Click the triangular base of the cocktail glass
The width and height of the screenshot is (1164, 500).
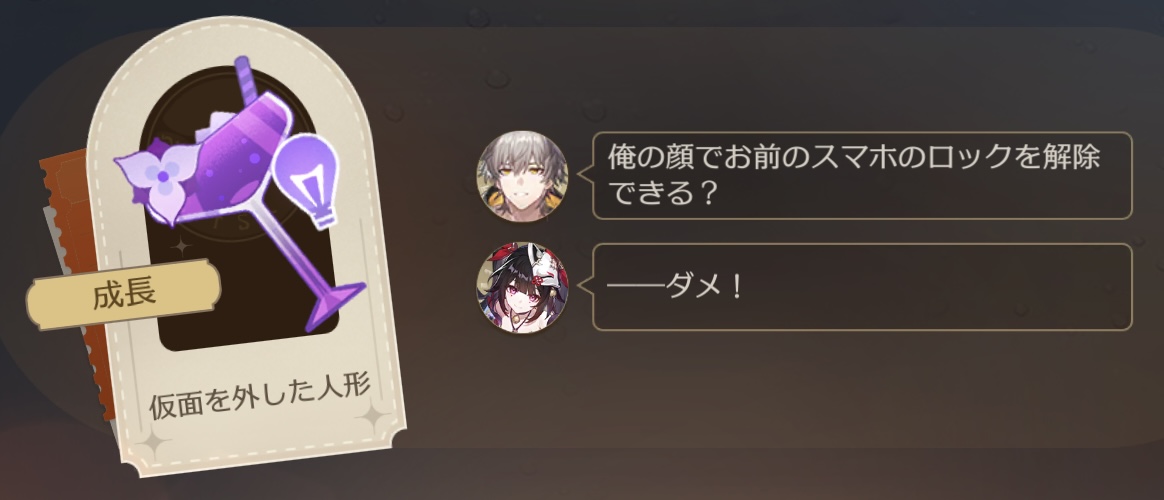click(x=336, y=306)
